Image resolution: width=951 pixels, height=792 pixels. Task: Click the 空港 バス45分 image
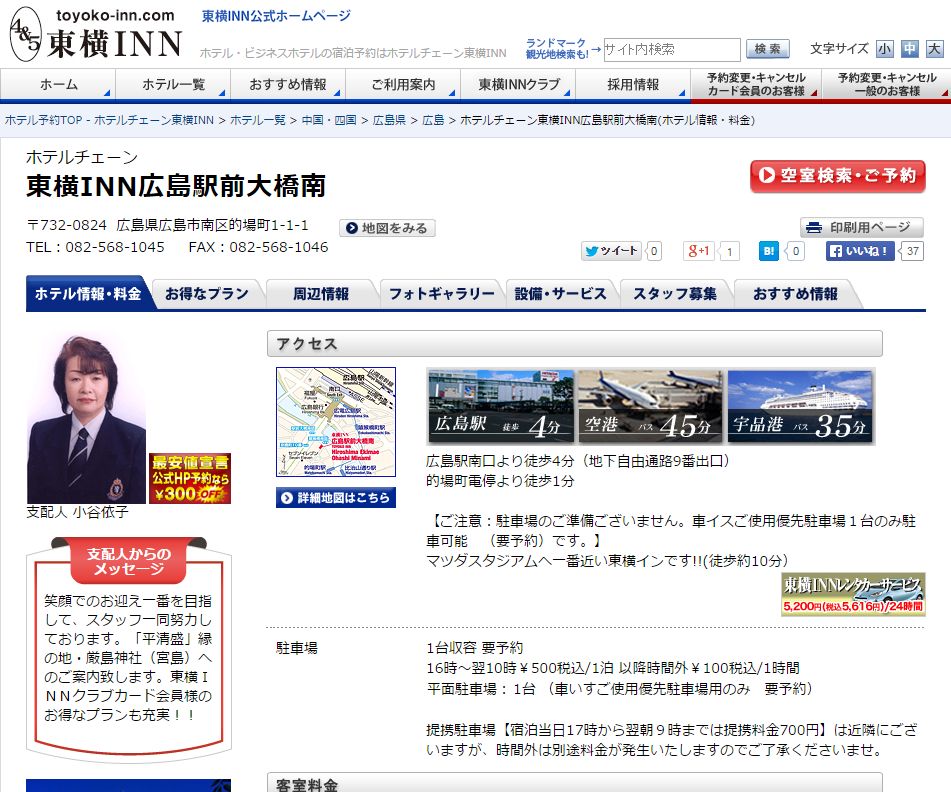pos(650,406)
